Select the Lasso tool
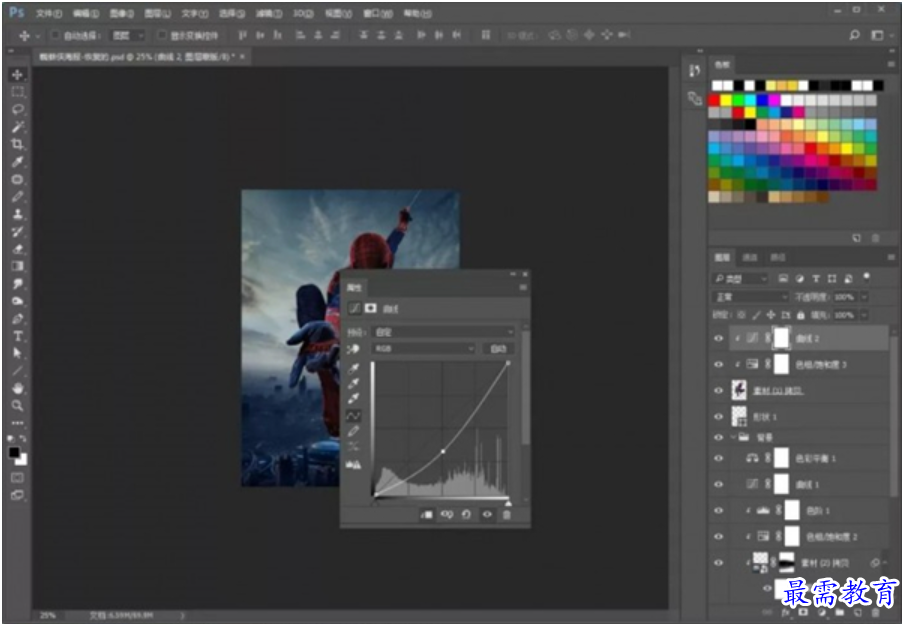 pos(17,109)
